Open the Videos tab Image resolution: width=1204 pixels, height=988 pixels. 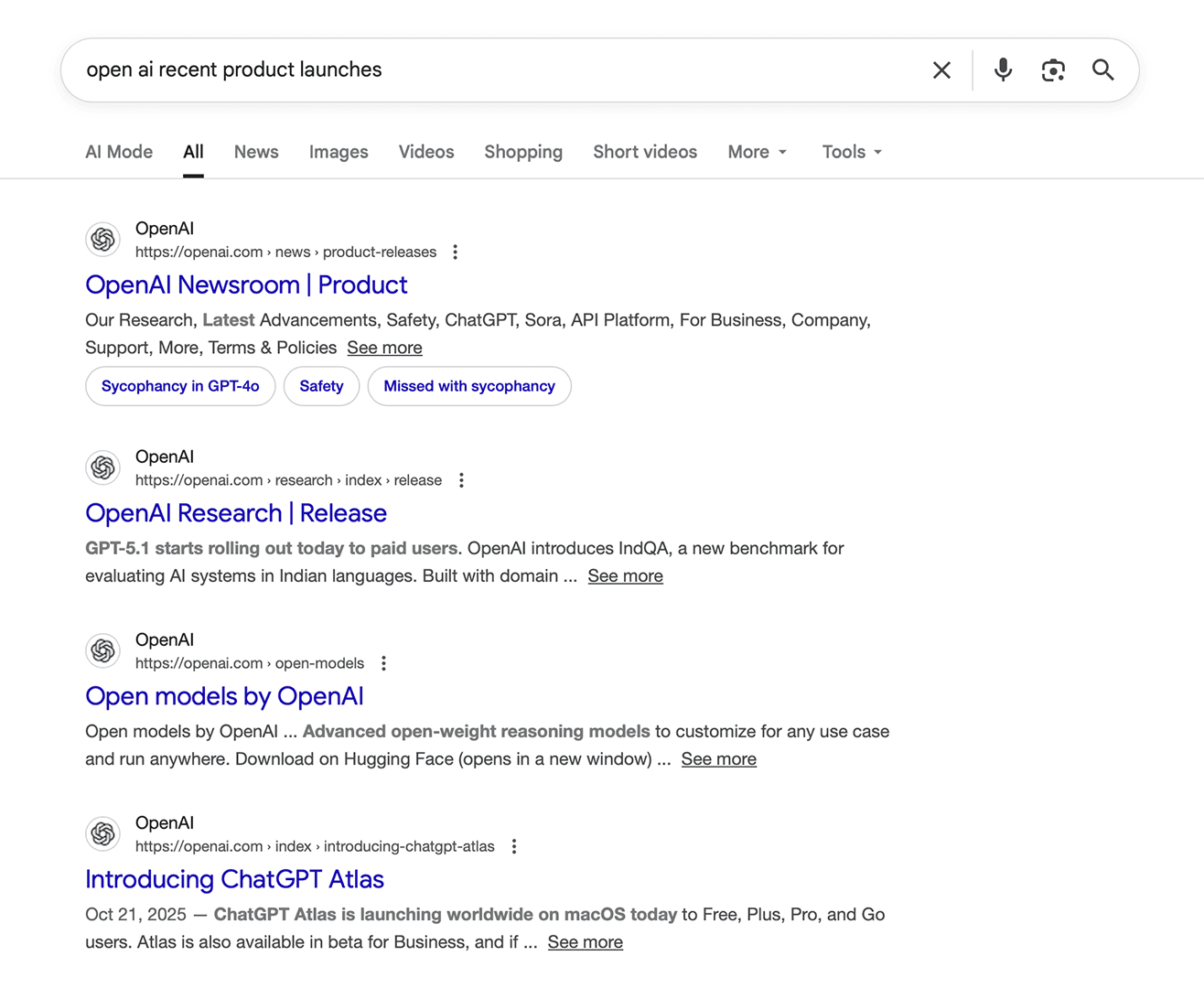click(x=426, y=152)
